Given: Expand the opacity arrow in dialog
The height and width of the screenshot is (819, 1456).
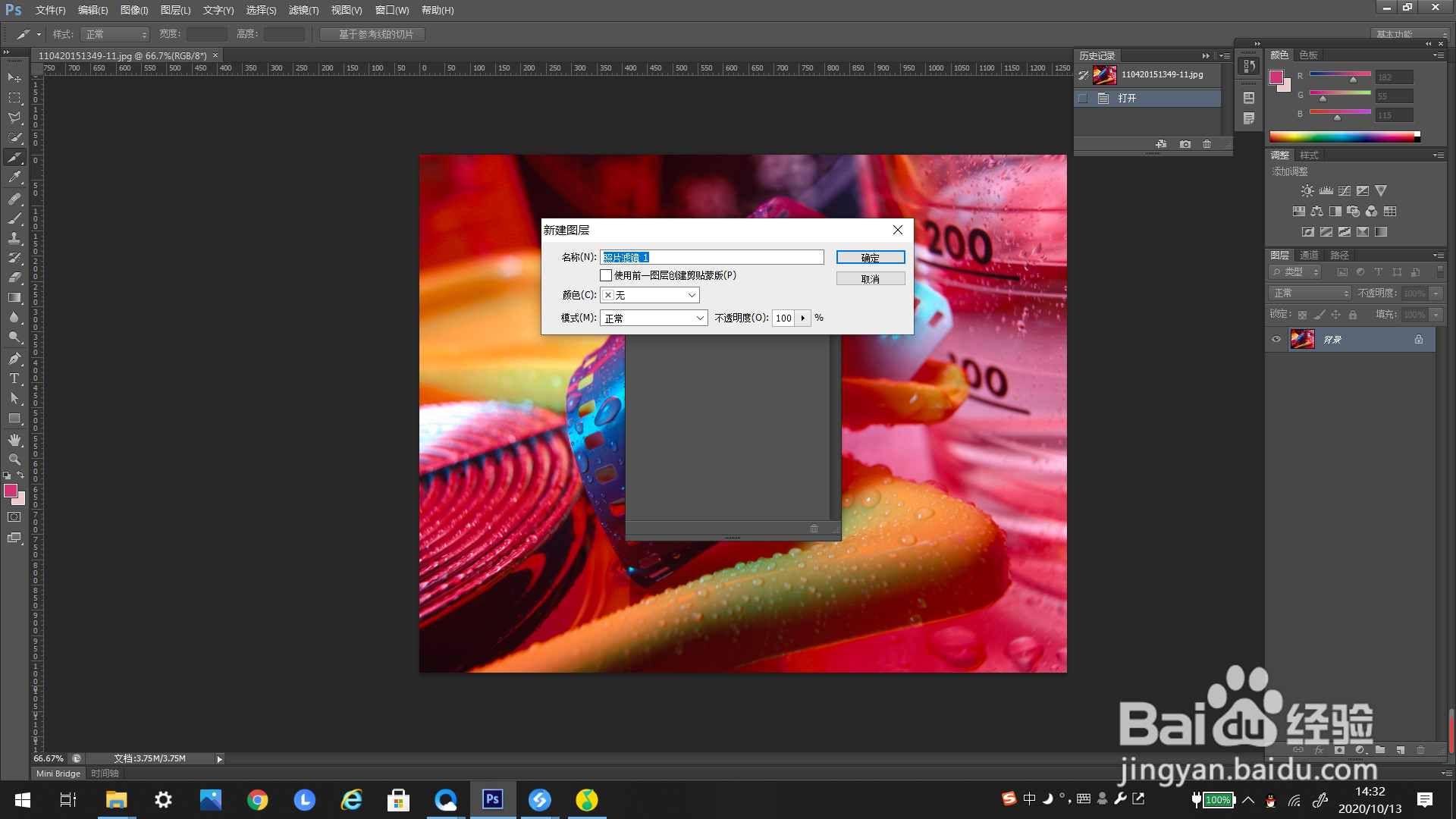Looking at the screenshot, I should [x=803, y=318].
